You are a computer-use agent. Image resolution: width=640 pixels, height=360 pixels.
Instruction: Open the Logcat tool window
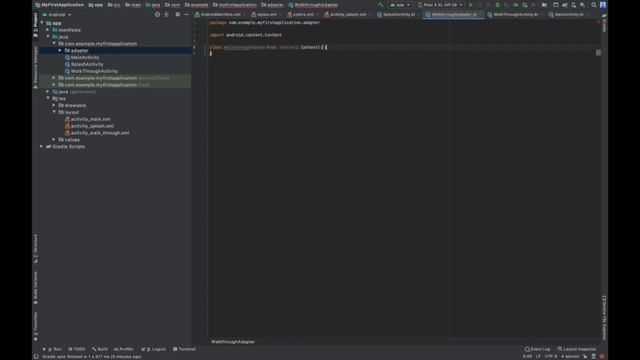pyautogui.click(x=153, y=349)
